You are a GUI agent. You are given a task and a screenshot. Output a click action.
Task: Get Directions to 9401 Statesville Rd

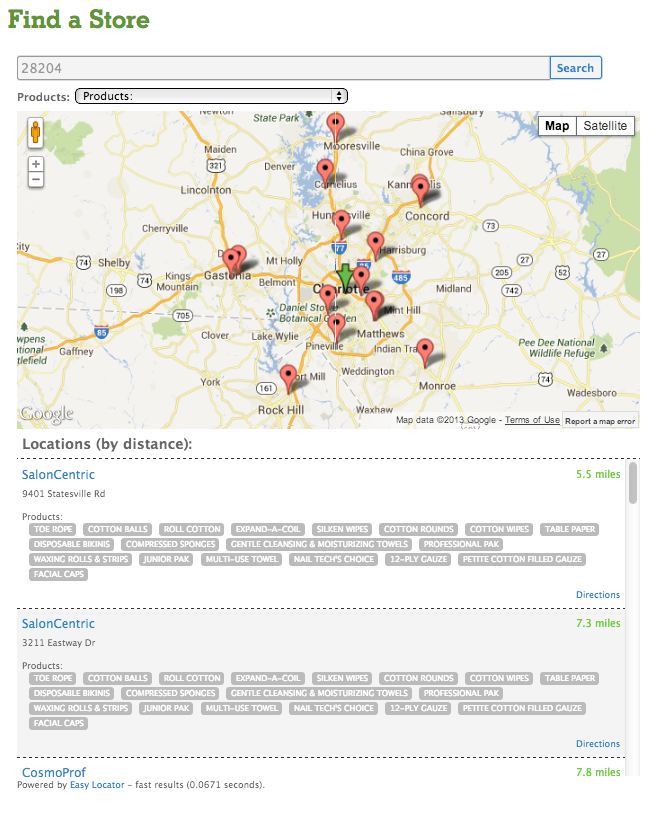coord(598,594)
